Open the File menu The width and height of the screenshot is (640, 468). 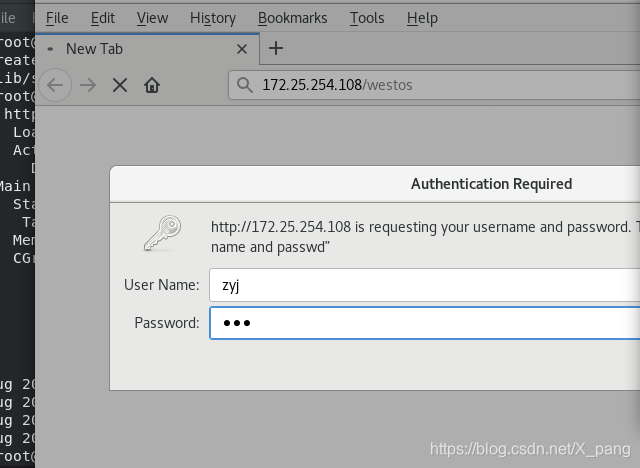57,18
